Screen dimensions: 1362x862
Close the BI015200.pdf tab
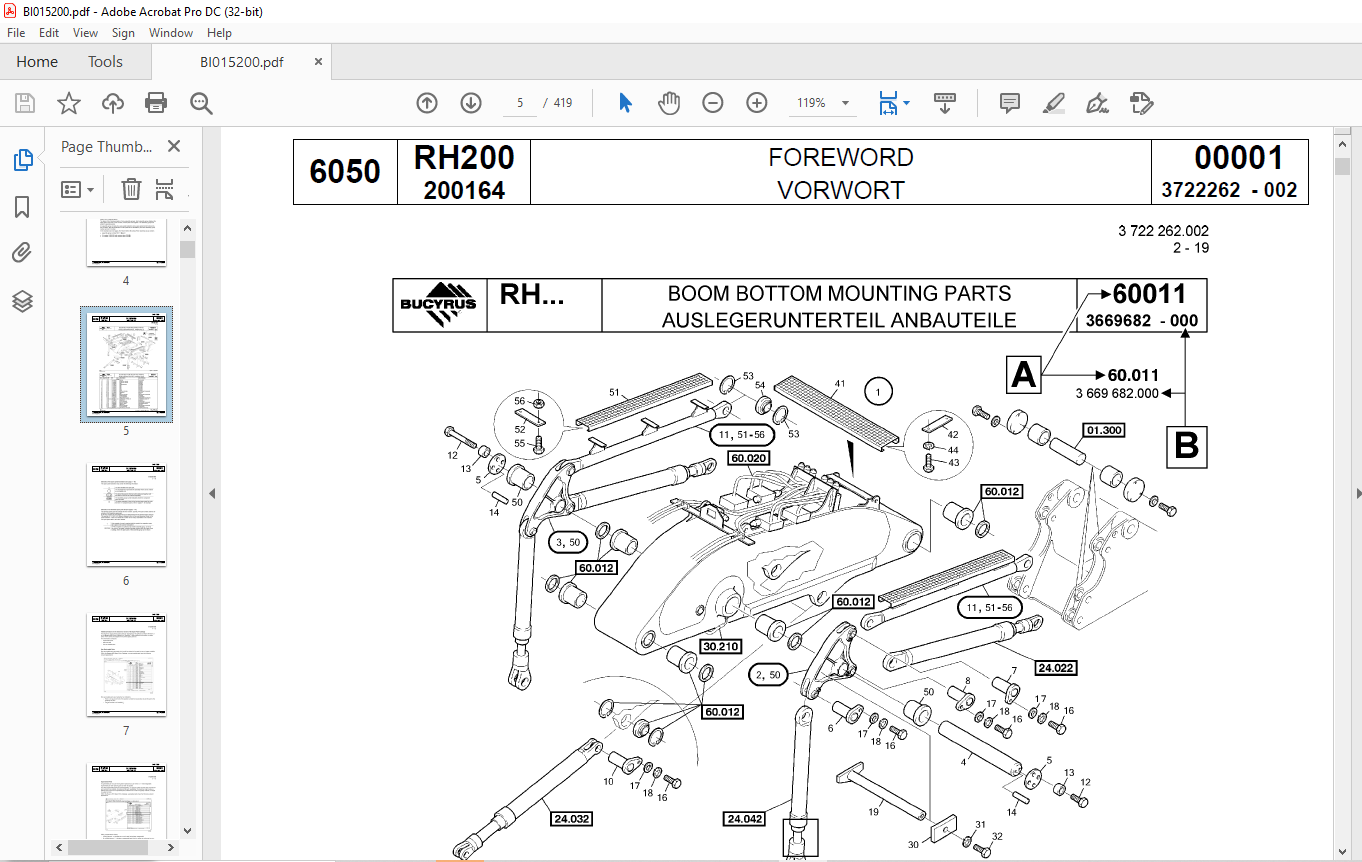pos(319,62)
